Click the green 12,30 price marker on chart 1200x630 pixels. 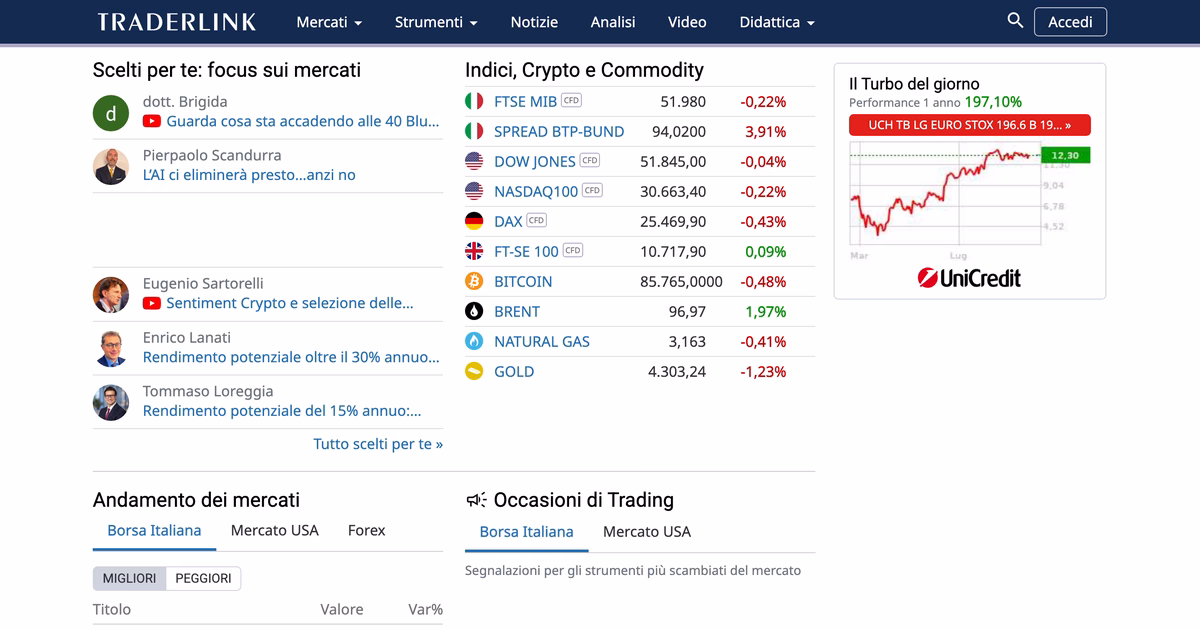1066,155
